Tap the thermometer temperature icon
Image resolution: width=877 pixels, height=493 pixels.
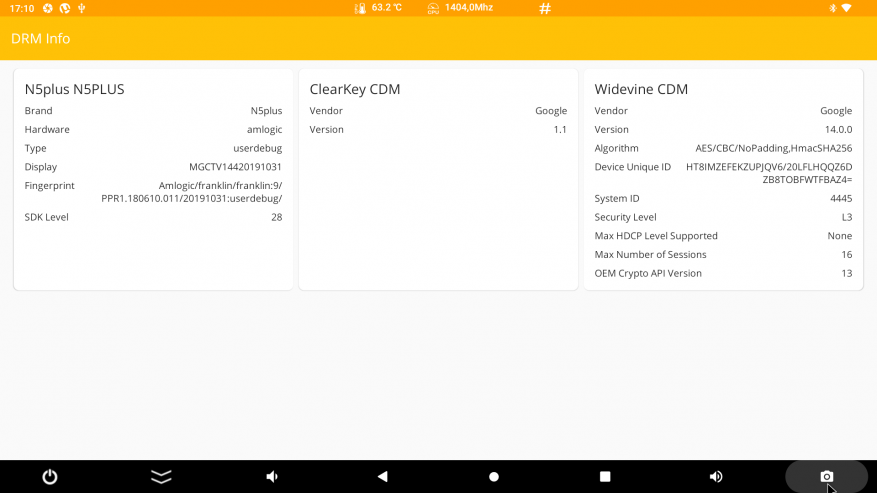click(x=360, y=8)
